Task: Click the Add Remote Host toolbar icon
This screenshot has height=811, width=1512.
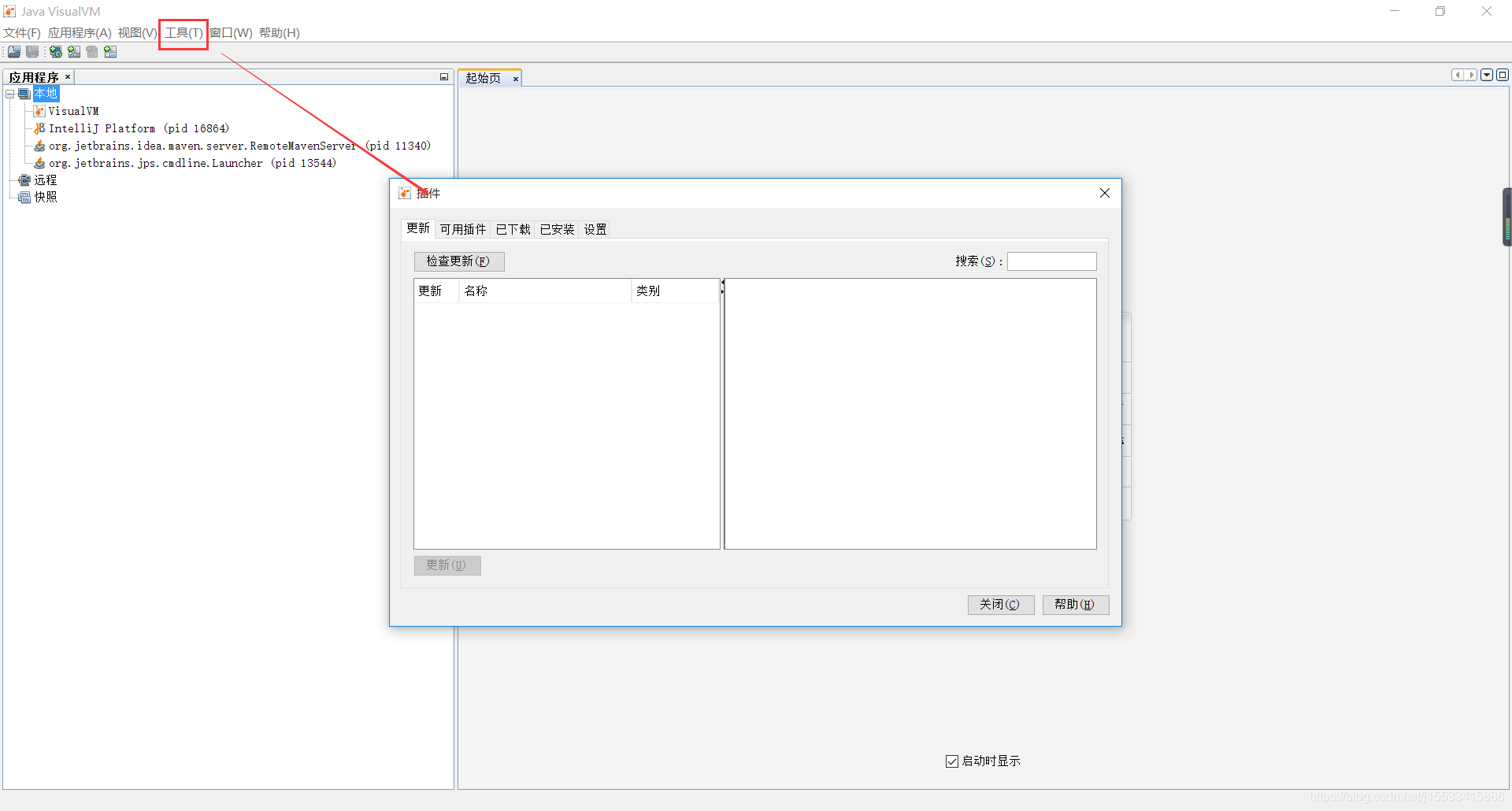Action: coord(56,52)
